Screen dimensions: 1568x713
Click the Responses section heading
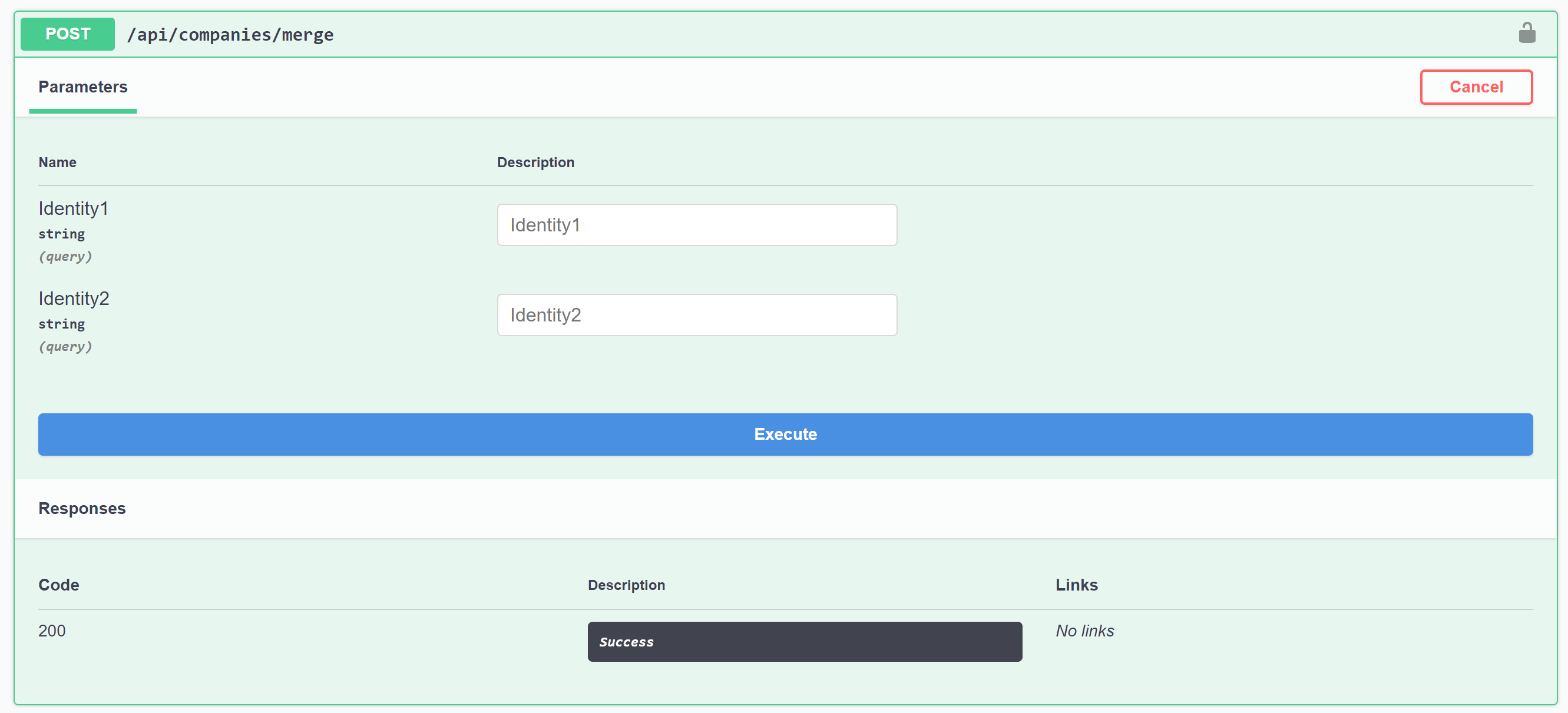pyautogui.click(x=82, y=508)
